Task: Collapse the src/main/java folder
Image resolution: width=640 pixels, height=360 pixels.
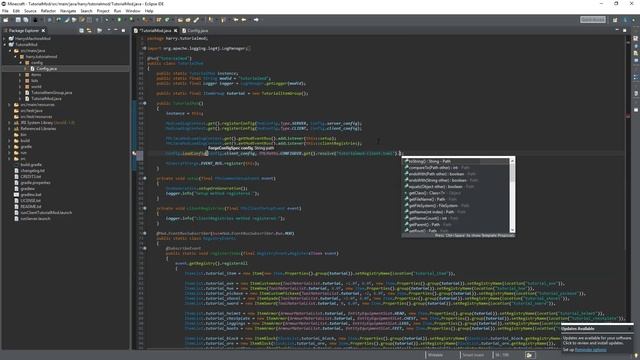Action: coord(10,51)
